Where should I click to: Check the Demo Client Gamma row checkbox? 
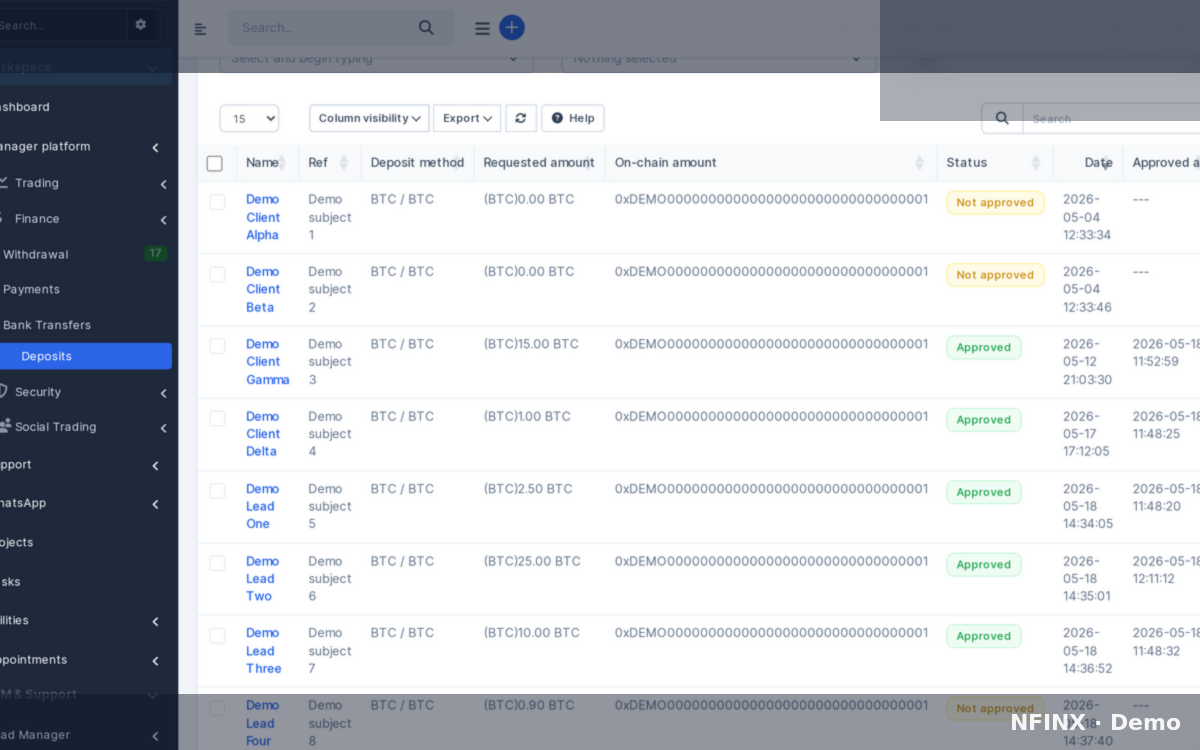click(x=217, y=346)
